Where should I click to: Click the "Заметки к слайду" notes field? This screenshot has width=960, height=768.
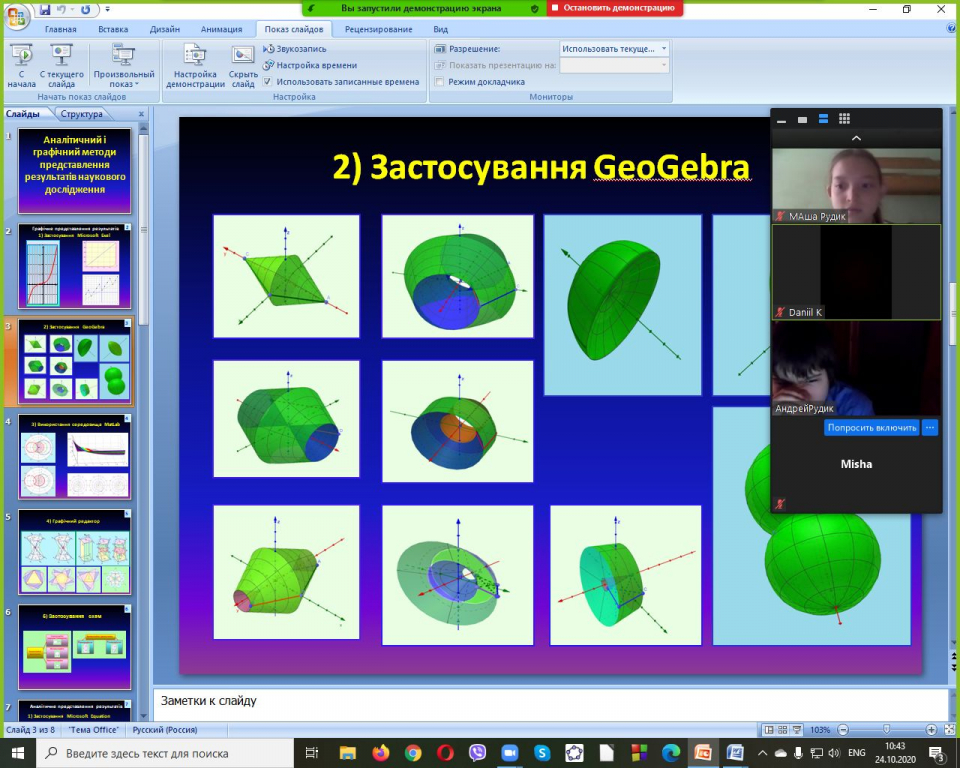click(550, 704)
